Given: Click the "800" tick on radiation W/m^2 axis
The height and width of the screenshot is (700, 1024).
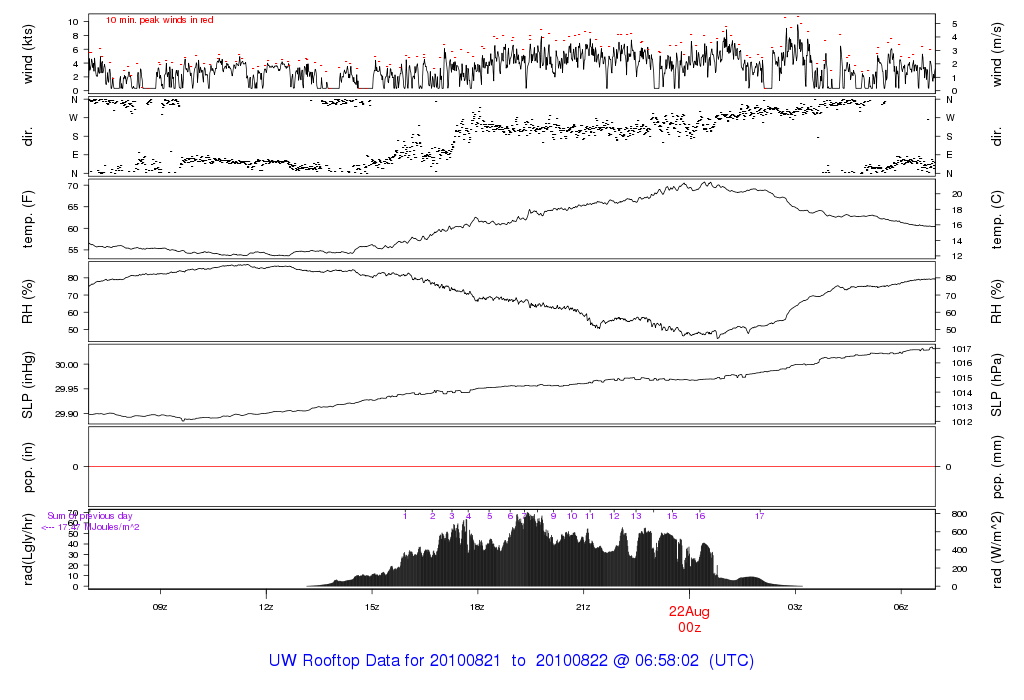Looking at the screenshot, I should tap(959, 514).
